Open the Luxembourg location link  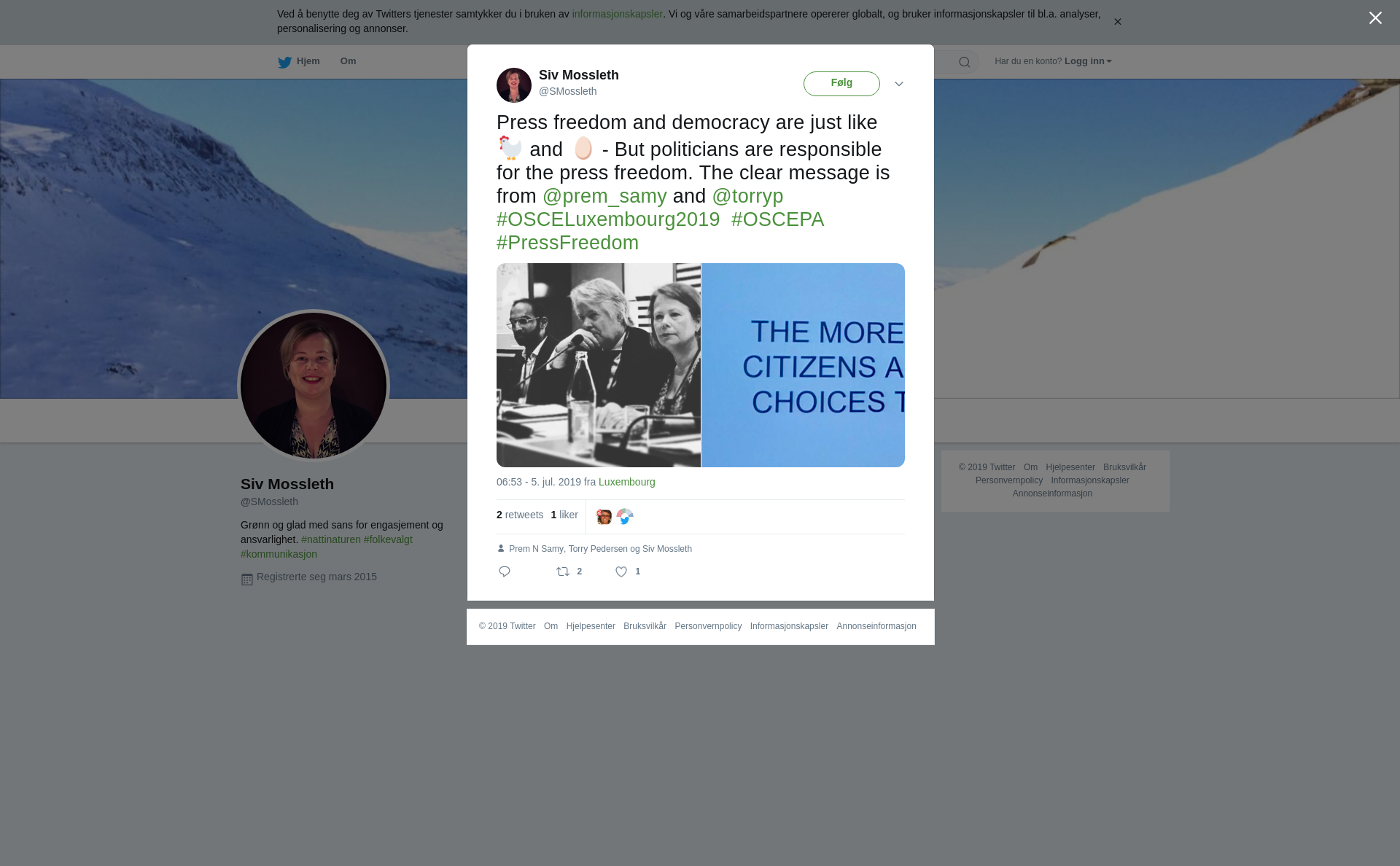click(627, 482)
